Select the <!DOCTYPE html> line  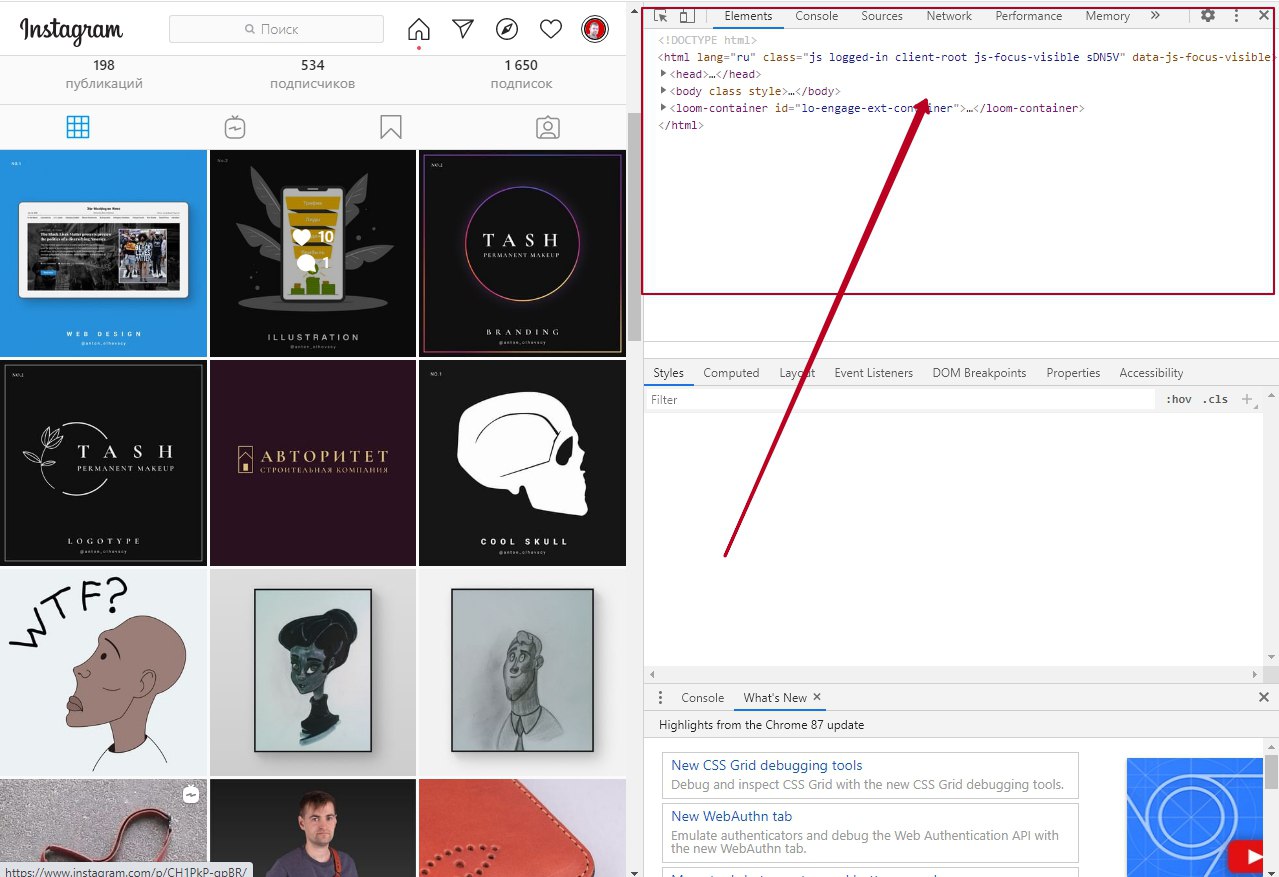tap(707, 41)
